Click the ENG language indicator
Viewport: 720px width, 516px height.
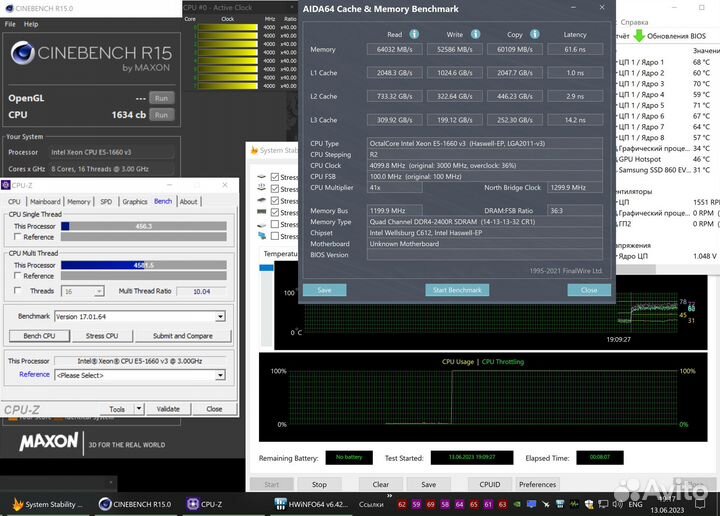[635, 504]
